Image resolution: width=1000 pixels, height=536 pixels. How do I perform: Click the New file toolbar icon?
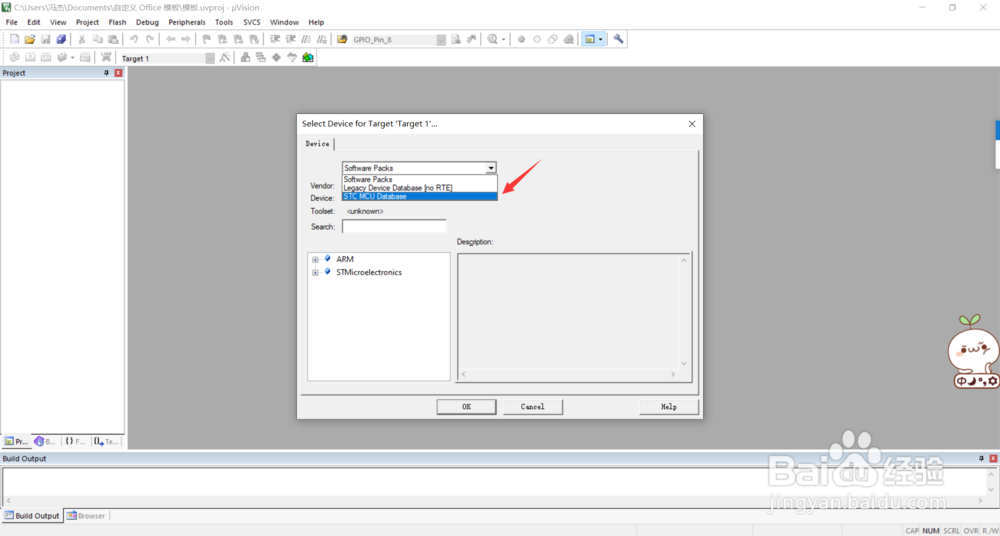pos(14,40)
